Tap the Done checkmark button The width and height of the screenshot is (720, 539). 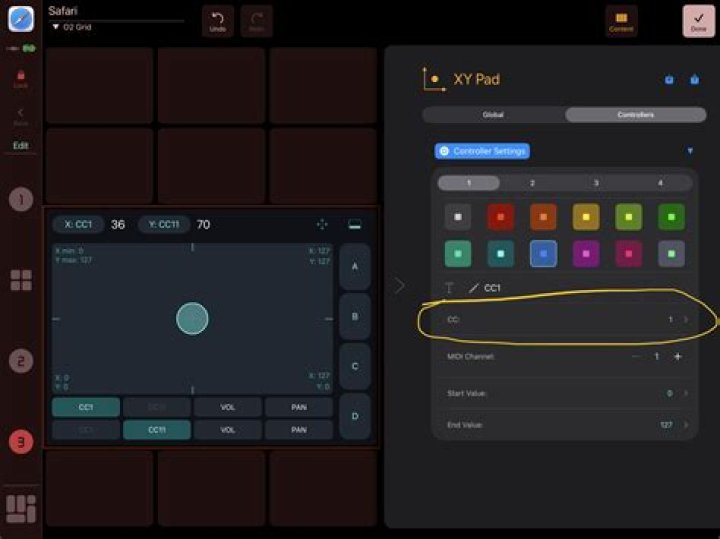(698, 21)
